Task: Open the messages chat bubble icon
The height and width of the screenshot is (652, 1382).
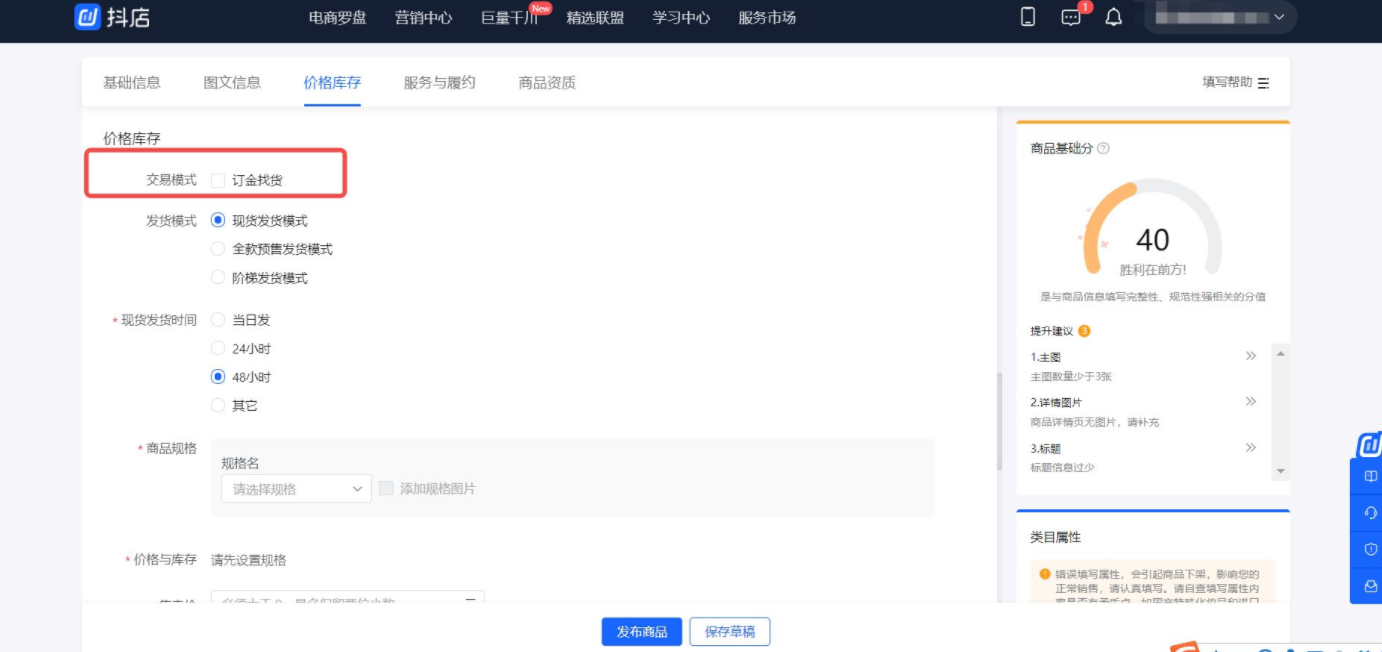Action: tap(1071, 18)
